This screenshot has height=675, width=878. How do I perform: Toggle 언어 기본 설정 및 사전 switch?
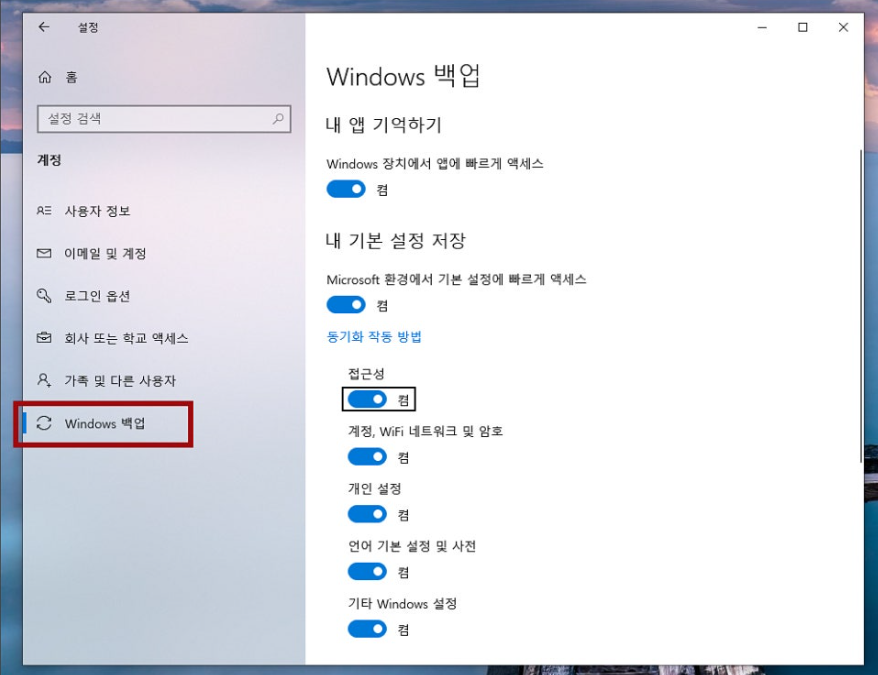pos(367,571)
